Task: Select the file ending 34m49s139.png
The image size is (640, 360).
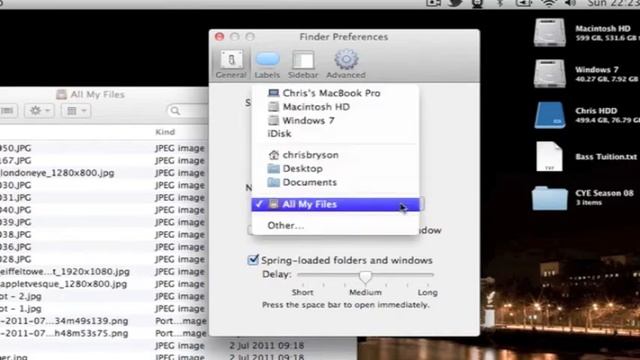Action: [64, 321]
